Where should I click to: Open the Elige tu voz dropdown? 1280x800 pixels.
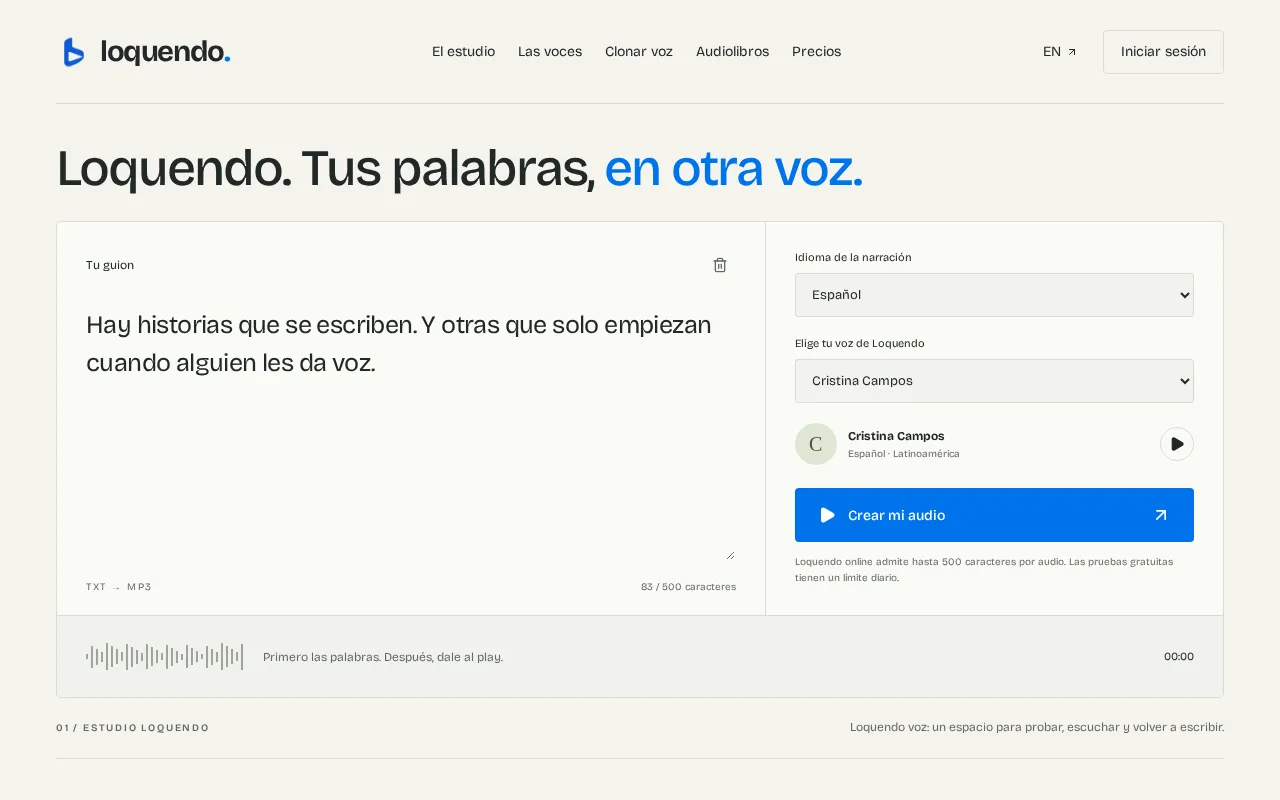pyautogui.click(x=994, y=381)
